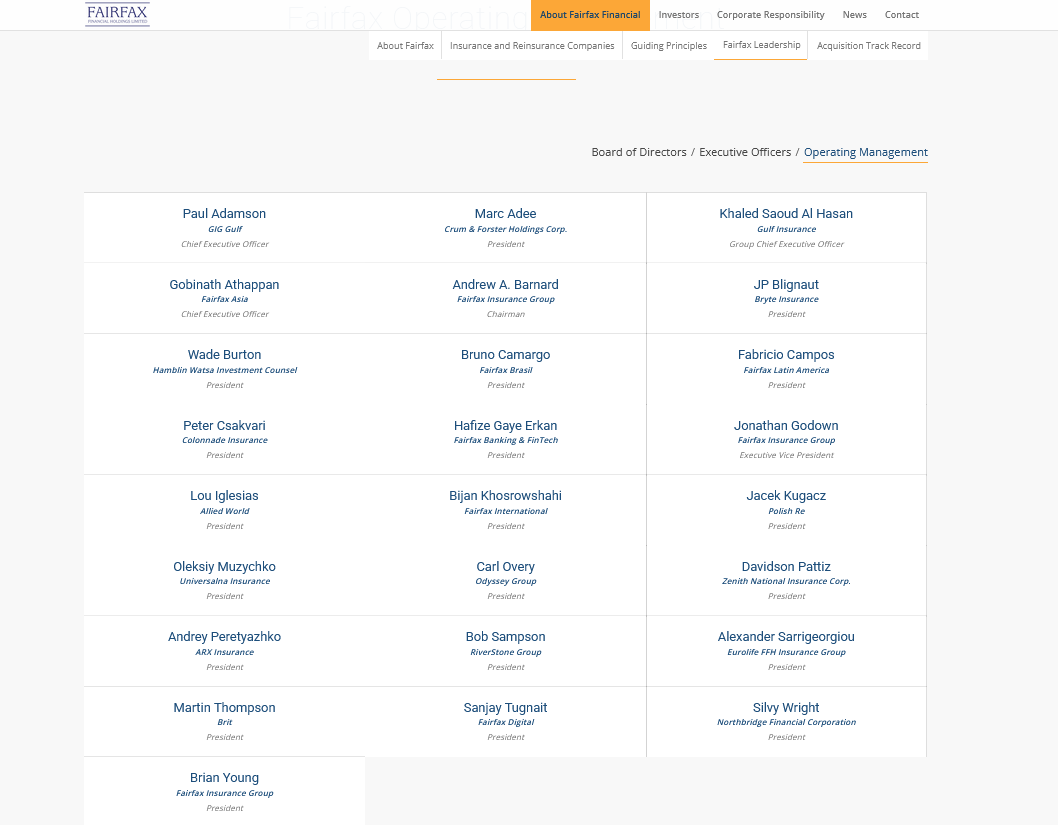Click Silvy Wright of Northbridge Financial
The height and width of the screenshot is (826, 1059).
coord(786,707)
